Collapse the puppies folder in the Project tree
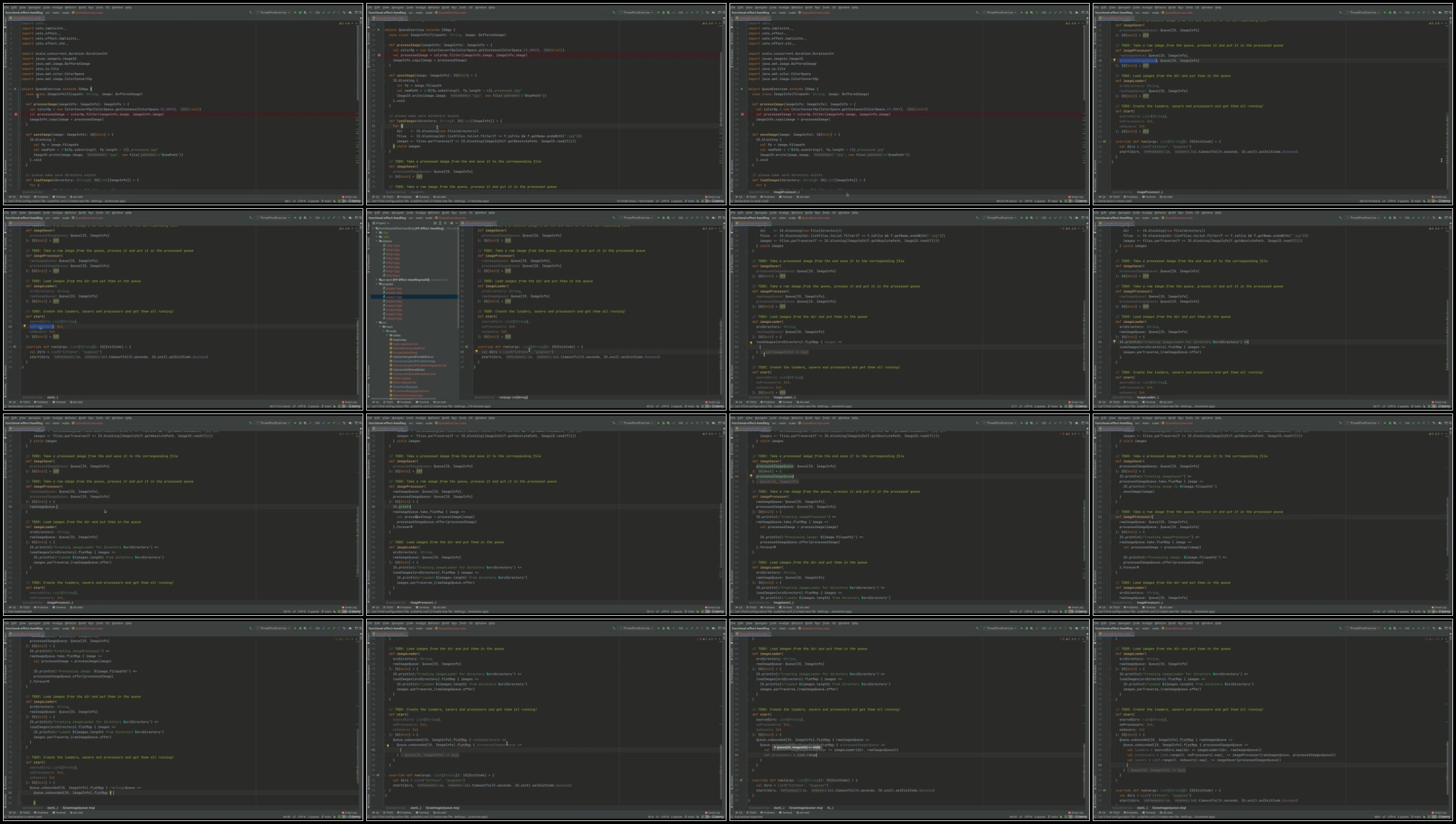 point(376,284)
